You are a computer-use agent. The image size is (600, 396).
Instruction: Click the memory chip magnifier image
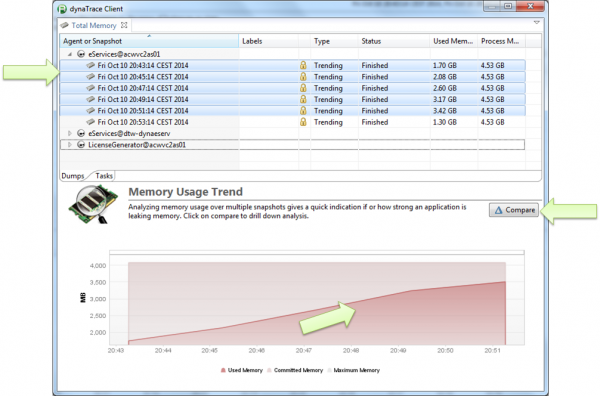click(93, 204)
